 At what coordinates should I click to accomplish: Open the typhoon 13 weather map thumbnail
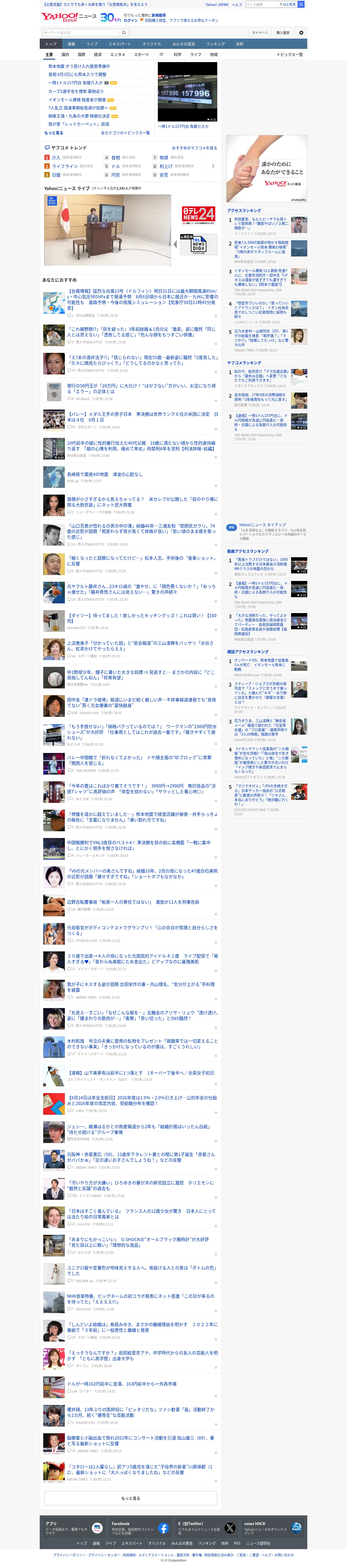(x=54, y=303)
